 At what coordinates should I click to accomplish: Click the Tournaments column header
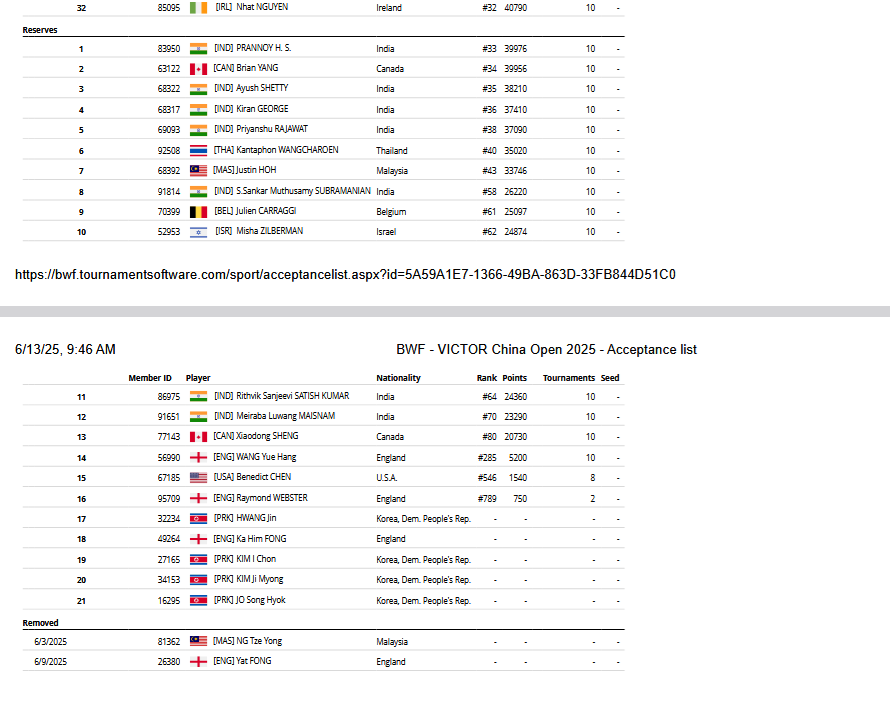[569, 378]
